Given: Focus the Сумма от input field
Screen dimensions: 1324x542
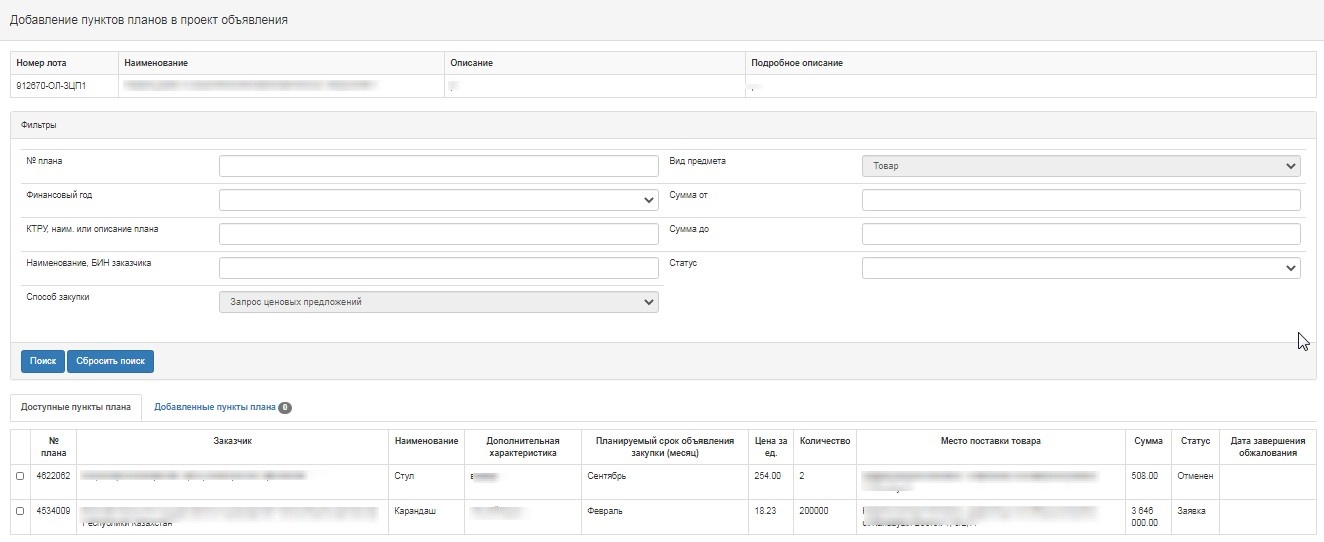Looking at the screenshot, I should pos(1081,200).
